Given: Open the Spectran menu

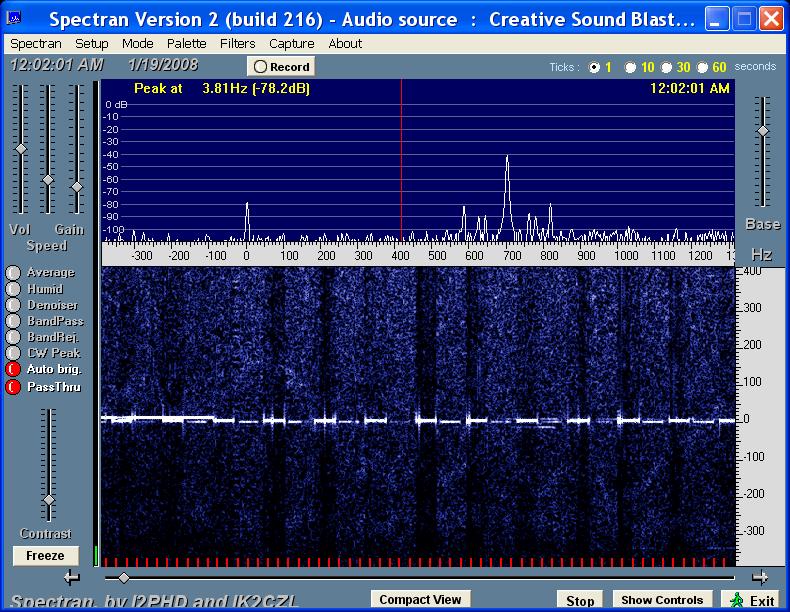Looking at the screenshot, I should coord(36,44).
